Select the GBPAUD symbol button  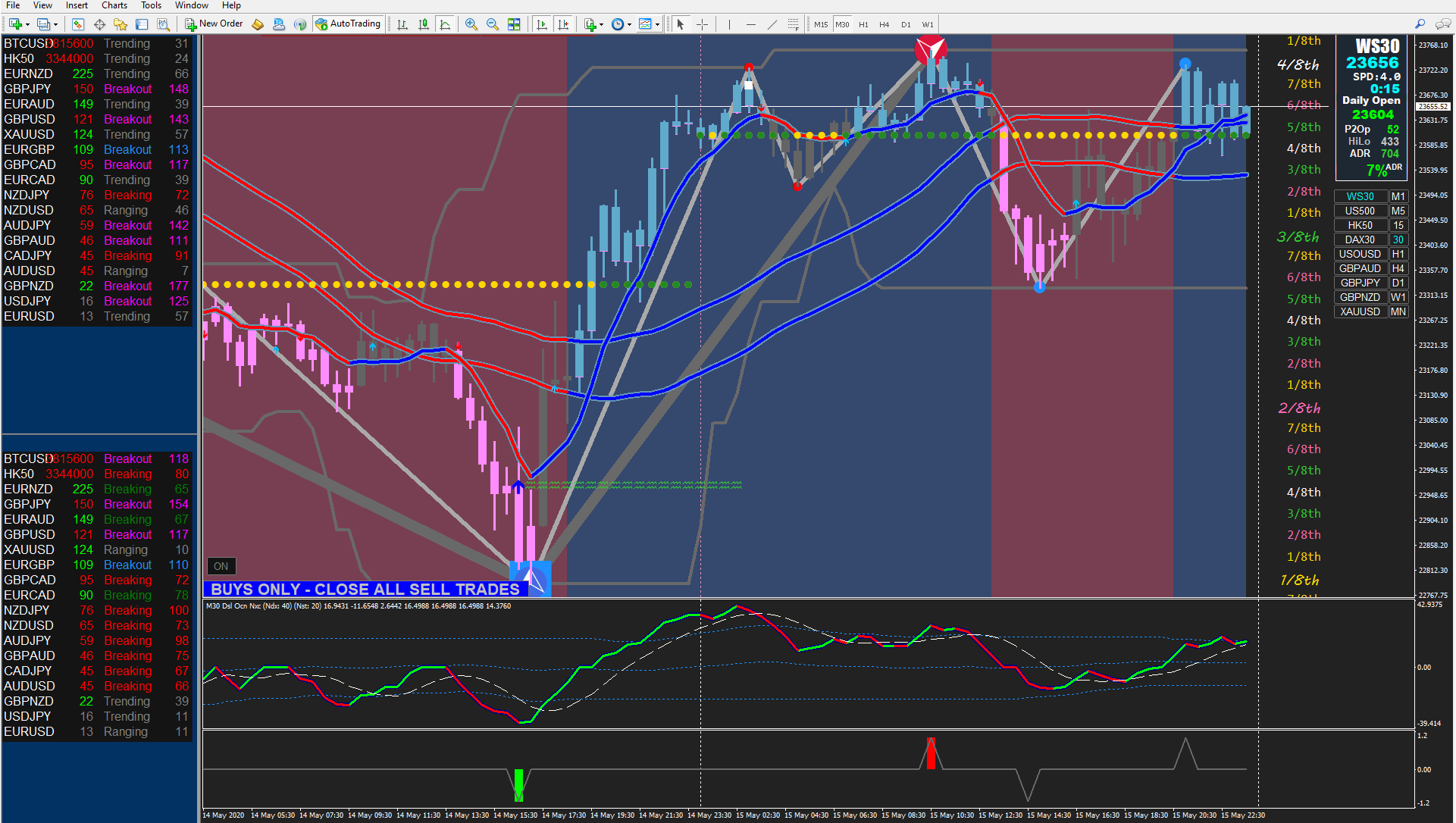(x=1360, y=268)
